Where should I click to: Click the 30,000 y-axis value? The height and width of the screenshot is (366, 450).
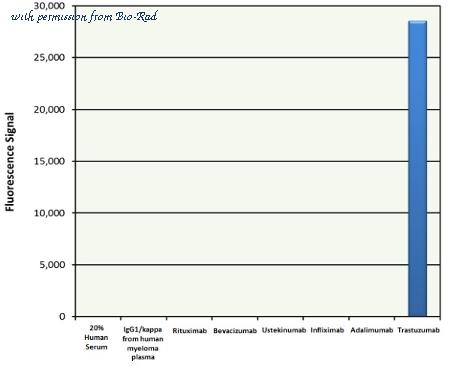pos(49,6)
